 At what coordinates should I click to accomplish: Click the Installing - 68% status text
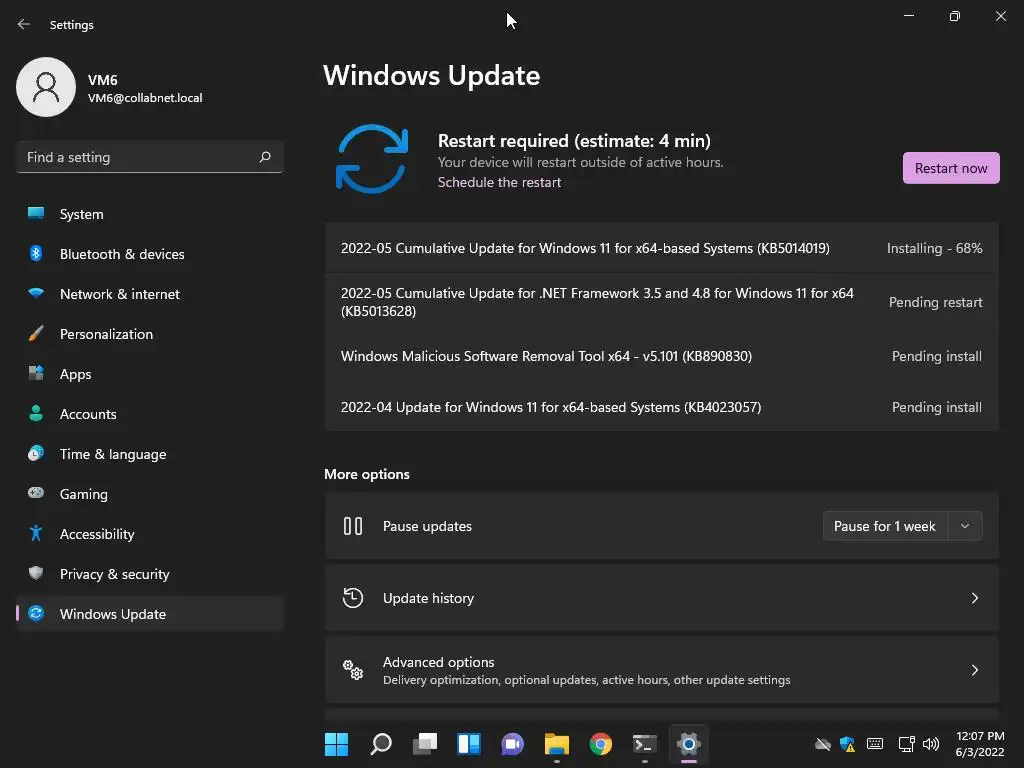[935, 248]
